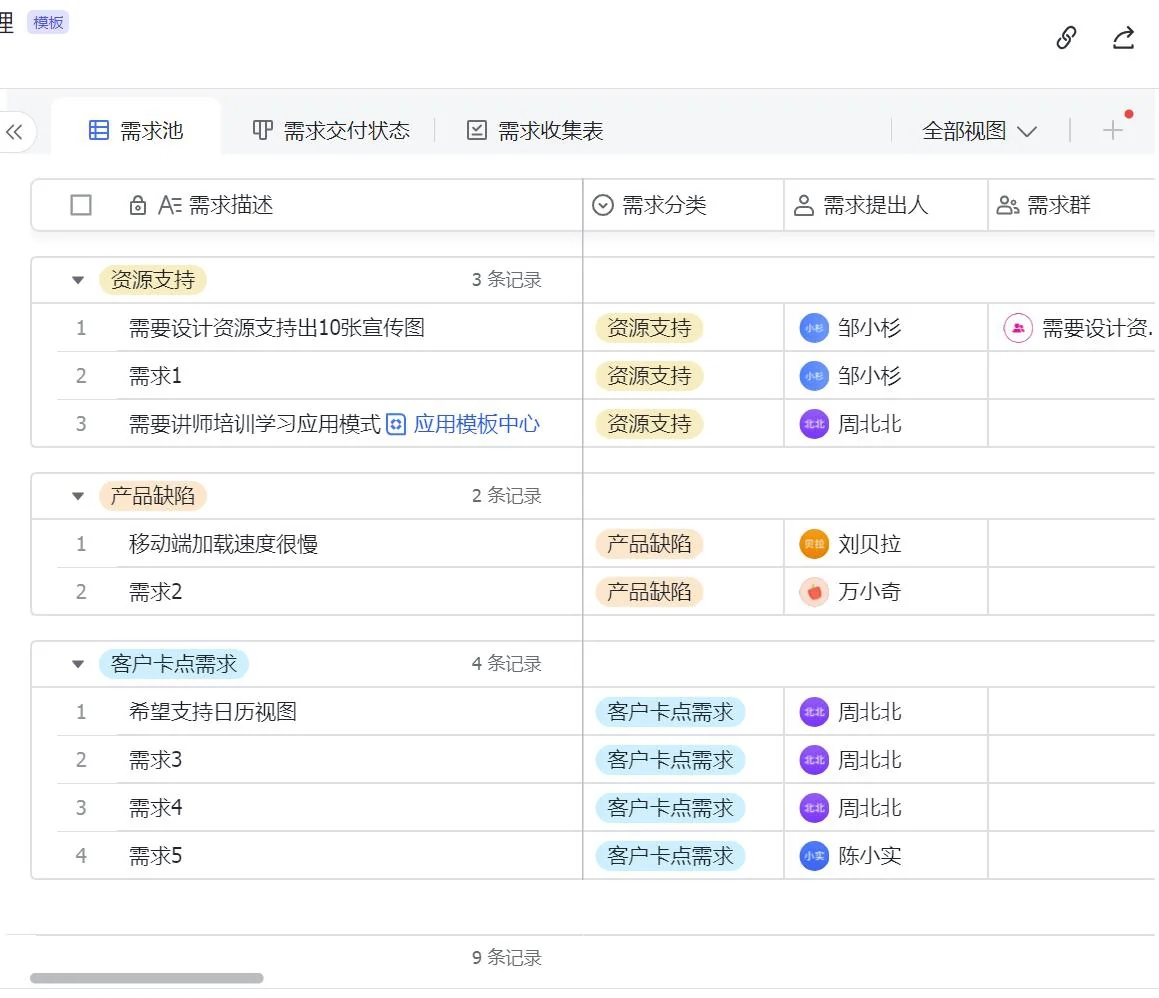The image size is (1159, 998).
Task: Click the 需求分类 column type icon
Action: (x=603, y=205)
